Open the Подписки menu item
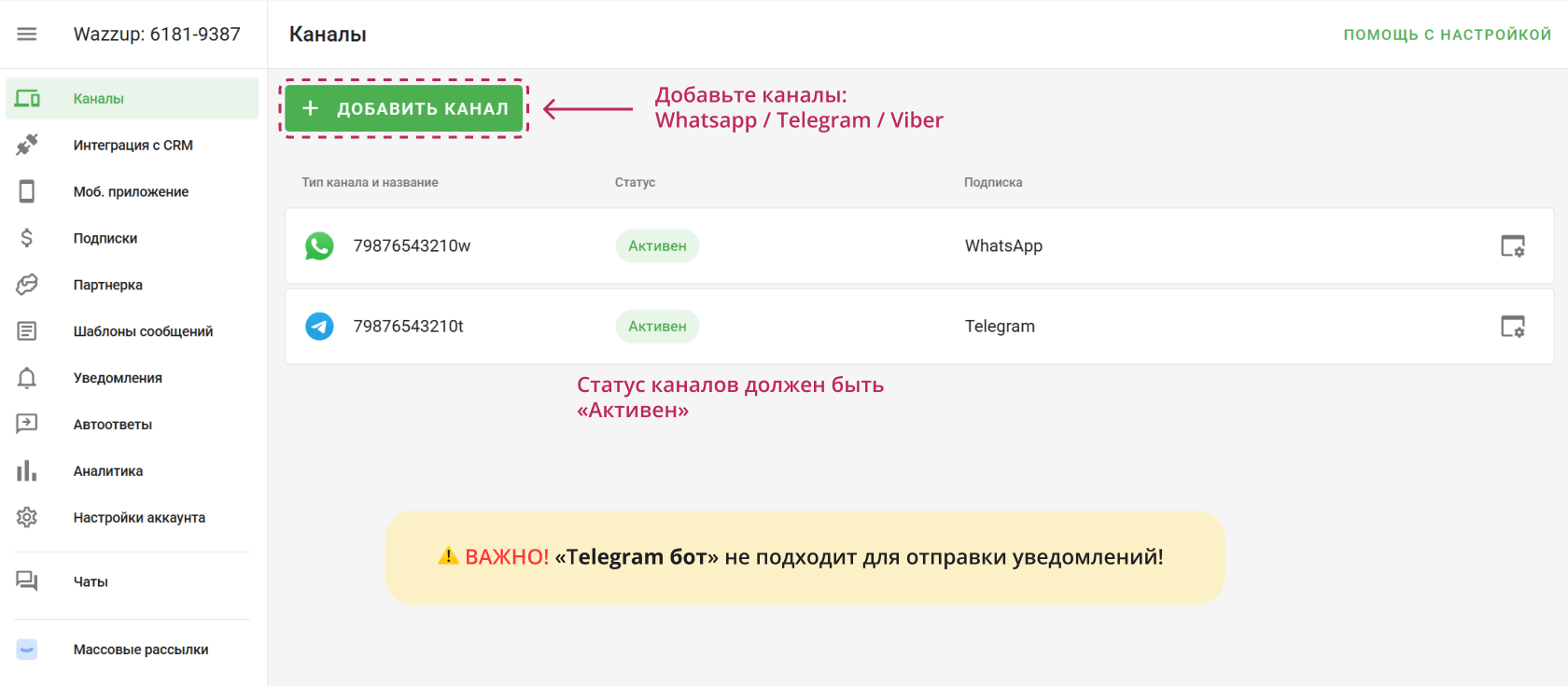This screenshot has width=1568, height=686. pyautogui.click(x=132, y=238)
